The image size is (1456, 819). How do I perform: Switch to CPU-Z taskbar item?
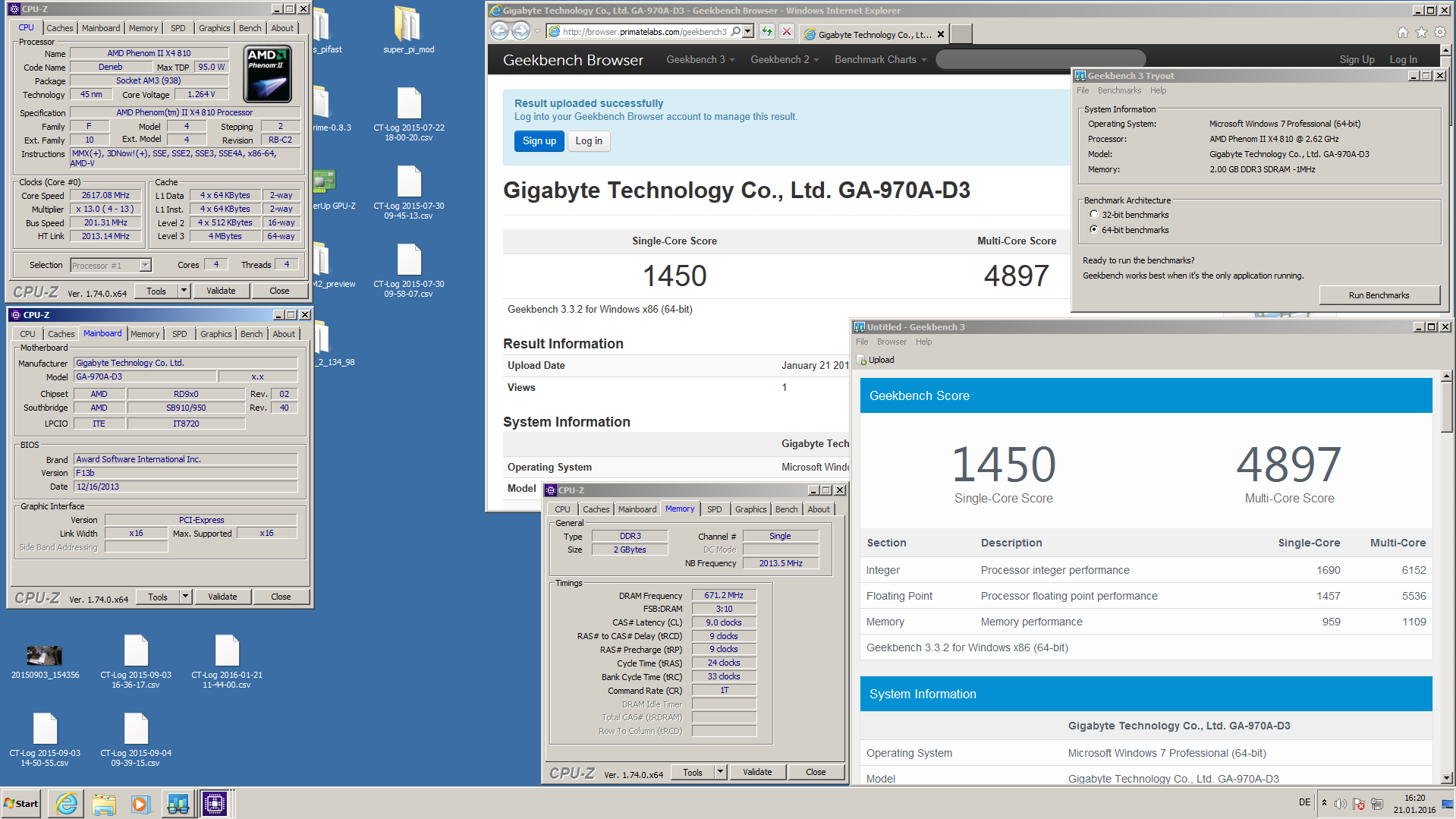point(215,803)
